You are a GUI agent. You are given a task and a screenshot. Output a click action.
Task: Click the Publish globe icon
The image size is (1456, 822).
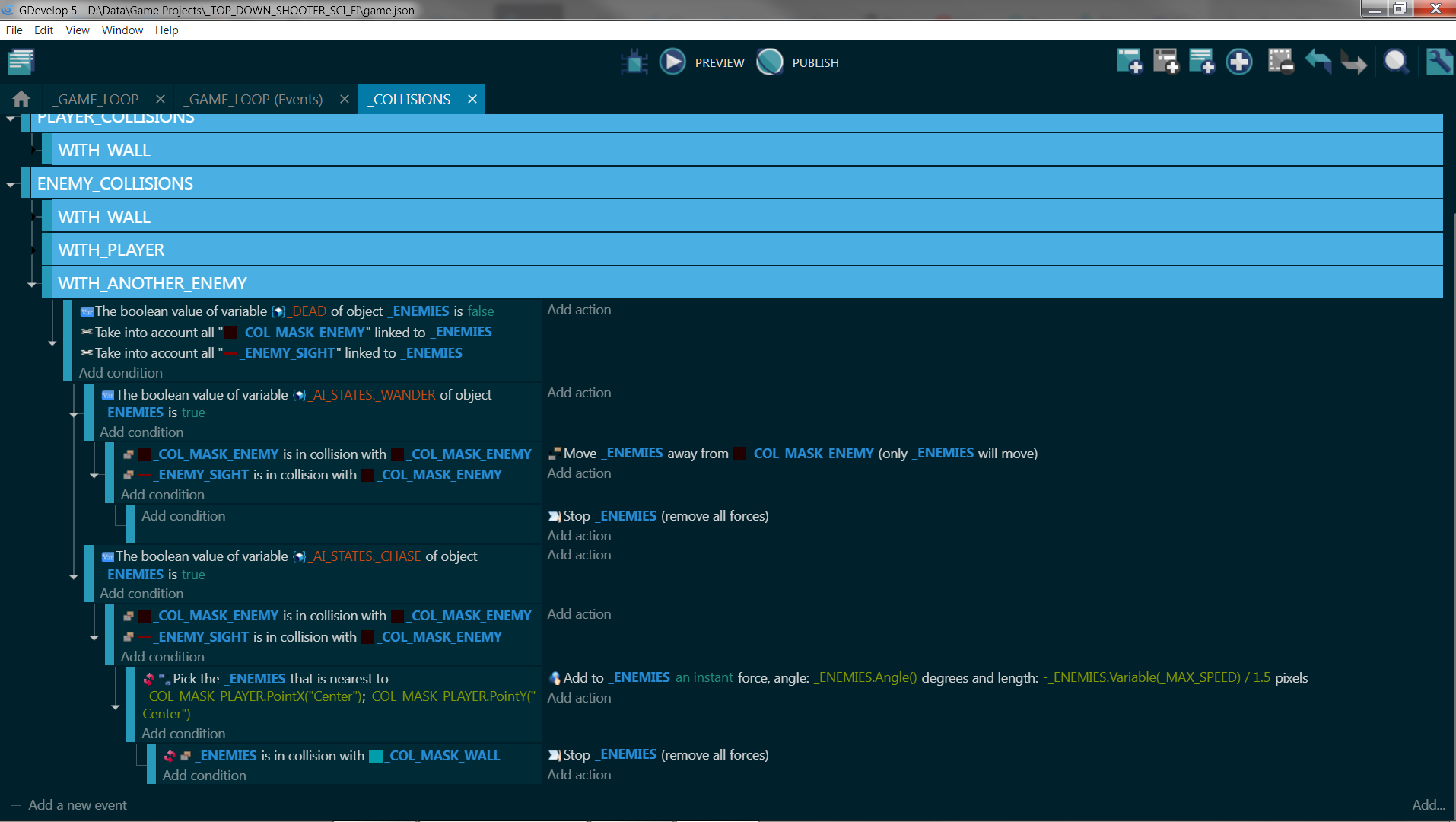[x=770, y=62]
